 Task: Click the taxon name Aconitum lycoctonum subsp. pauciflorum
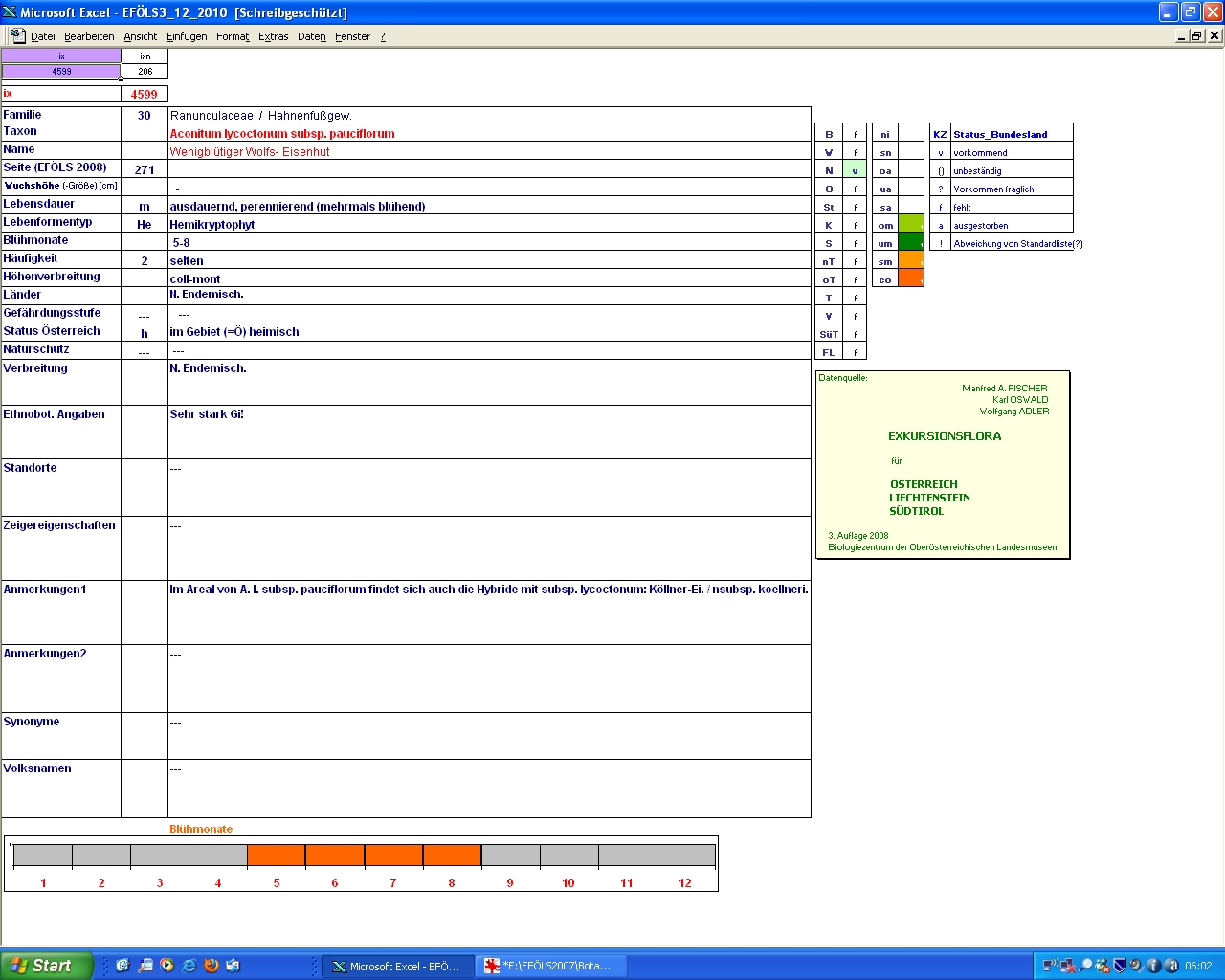(x=282, y=134)
